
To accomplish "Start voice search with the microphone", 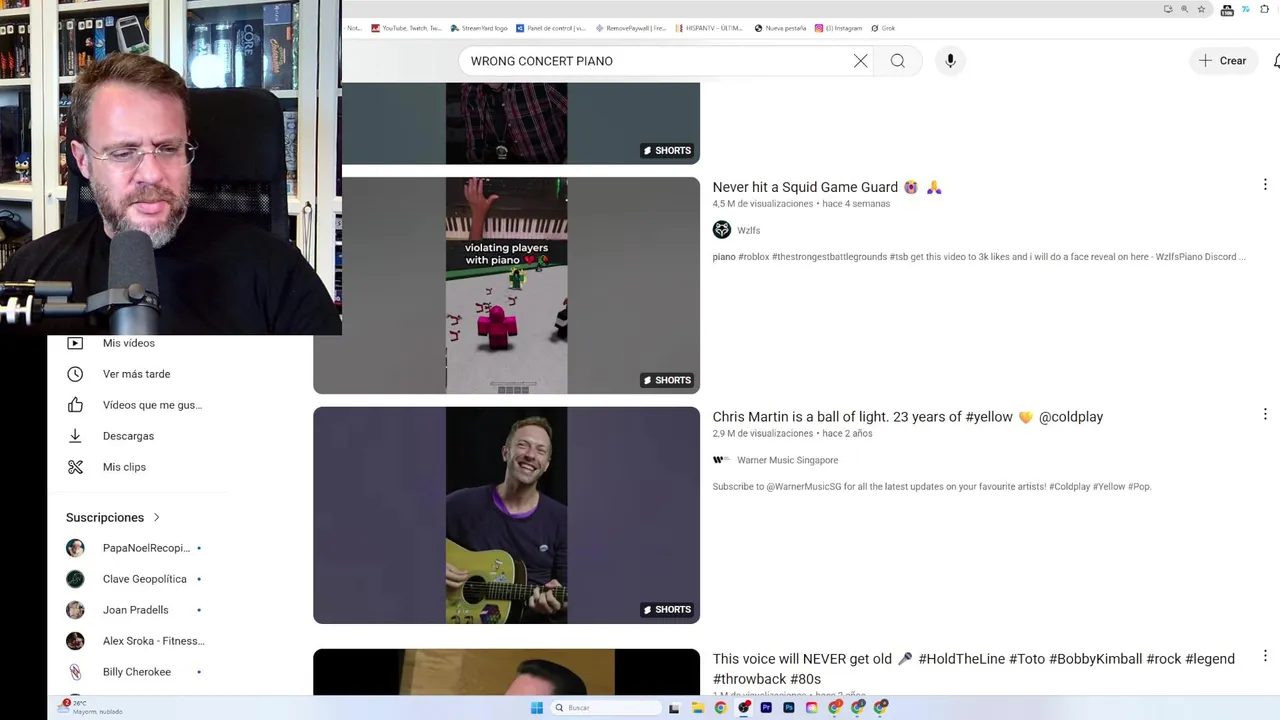I will (950, 61).
